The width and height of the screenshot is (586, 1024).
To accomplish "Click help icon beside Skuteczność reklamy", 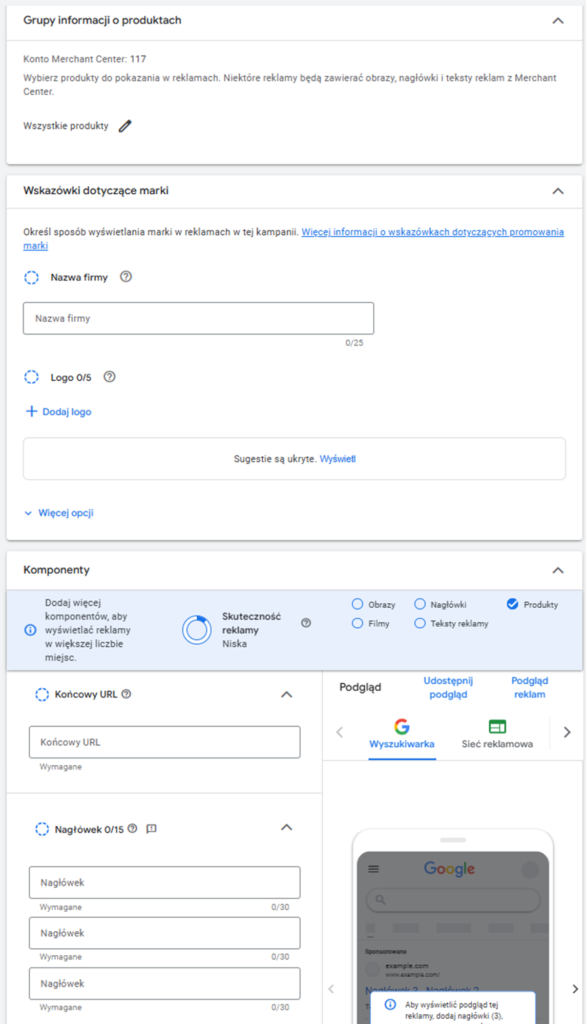I will pos(306,623).
